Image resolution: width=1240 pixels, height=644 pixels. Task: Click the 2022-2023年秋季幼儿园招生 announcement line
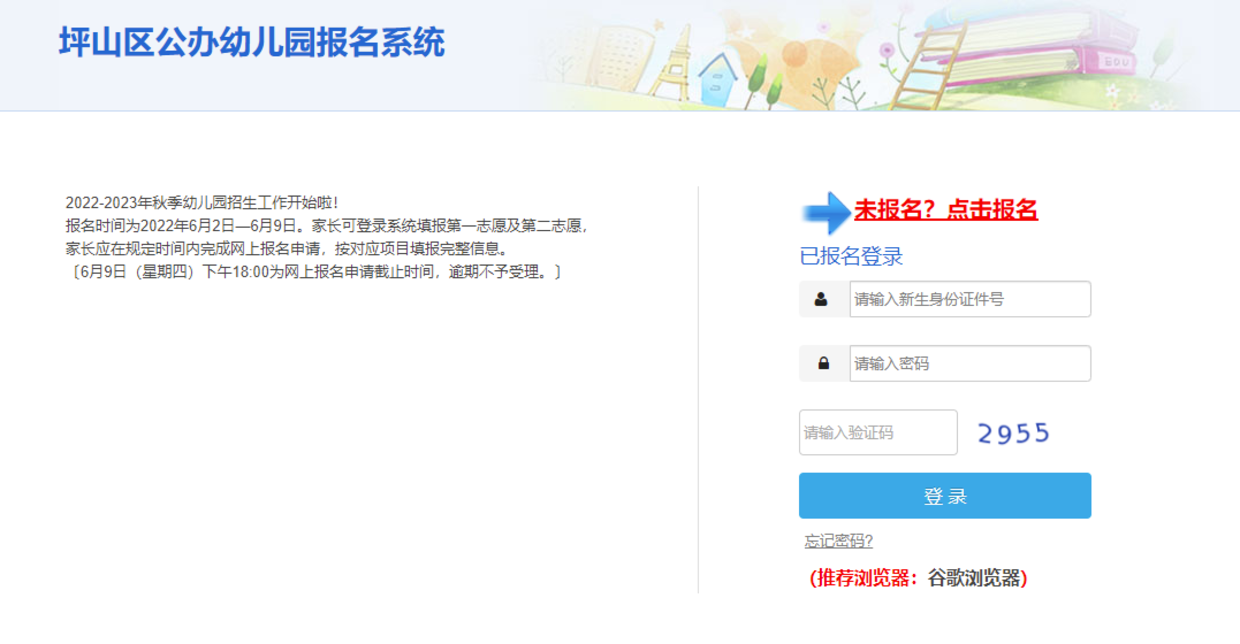coord(202,203)
